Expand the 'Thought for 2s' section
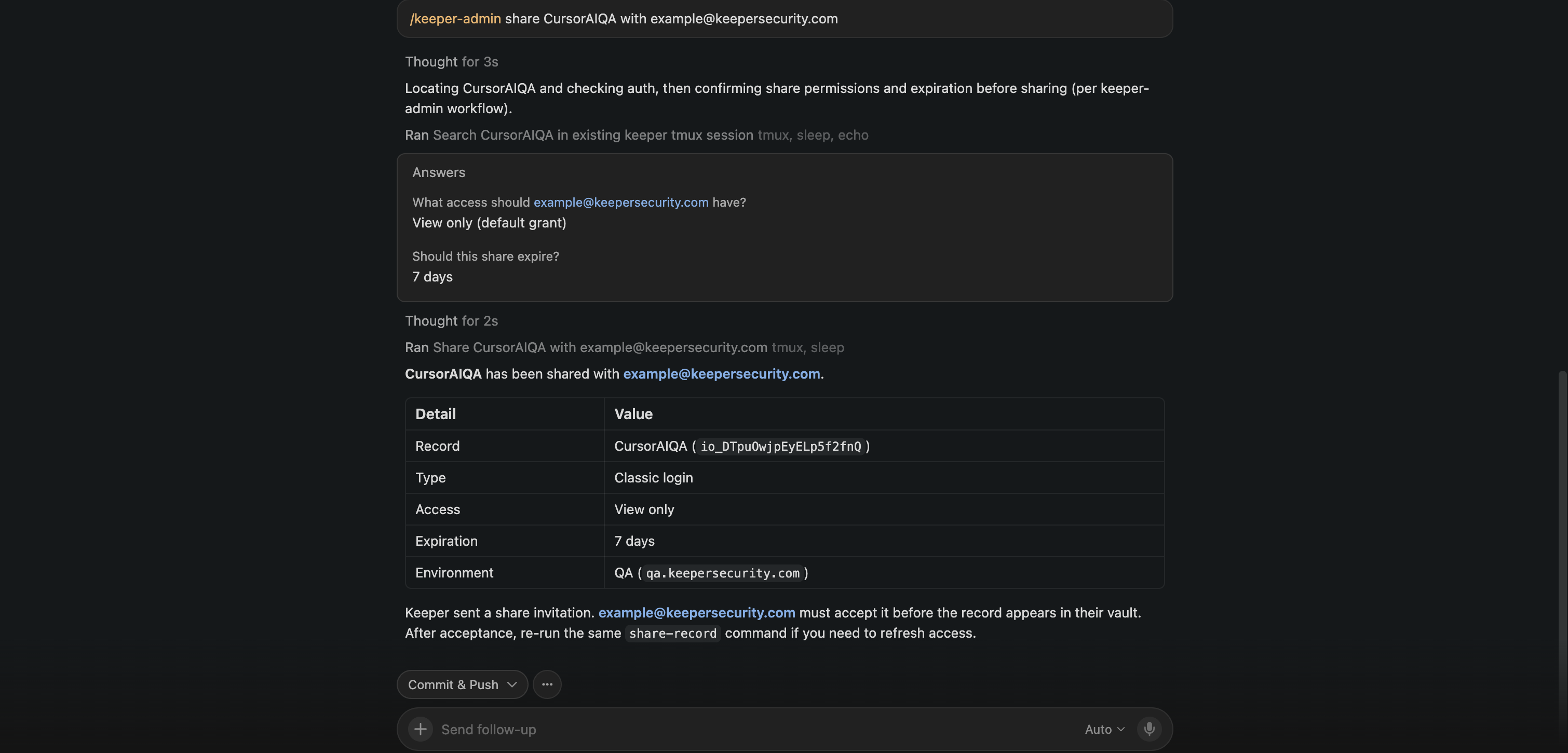Viewport: 1568px width, 753px height. click(x=451, y=321)
